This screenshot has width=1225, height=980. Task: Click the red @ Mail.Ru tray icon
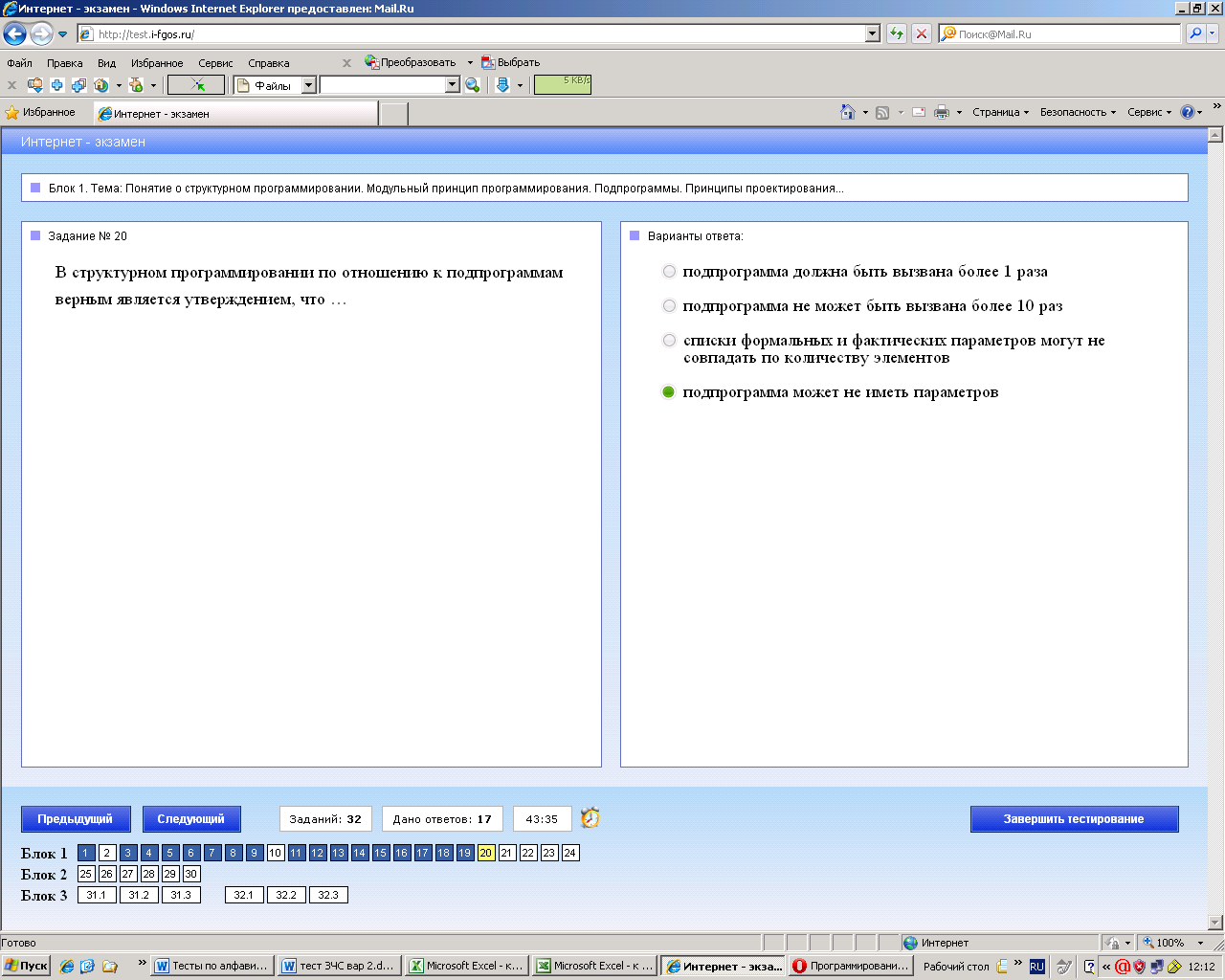[x=1123, y=967]
